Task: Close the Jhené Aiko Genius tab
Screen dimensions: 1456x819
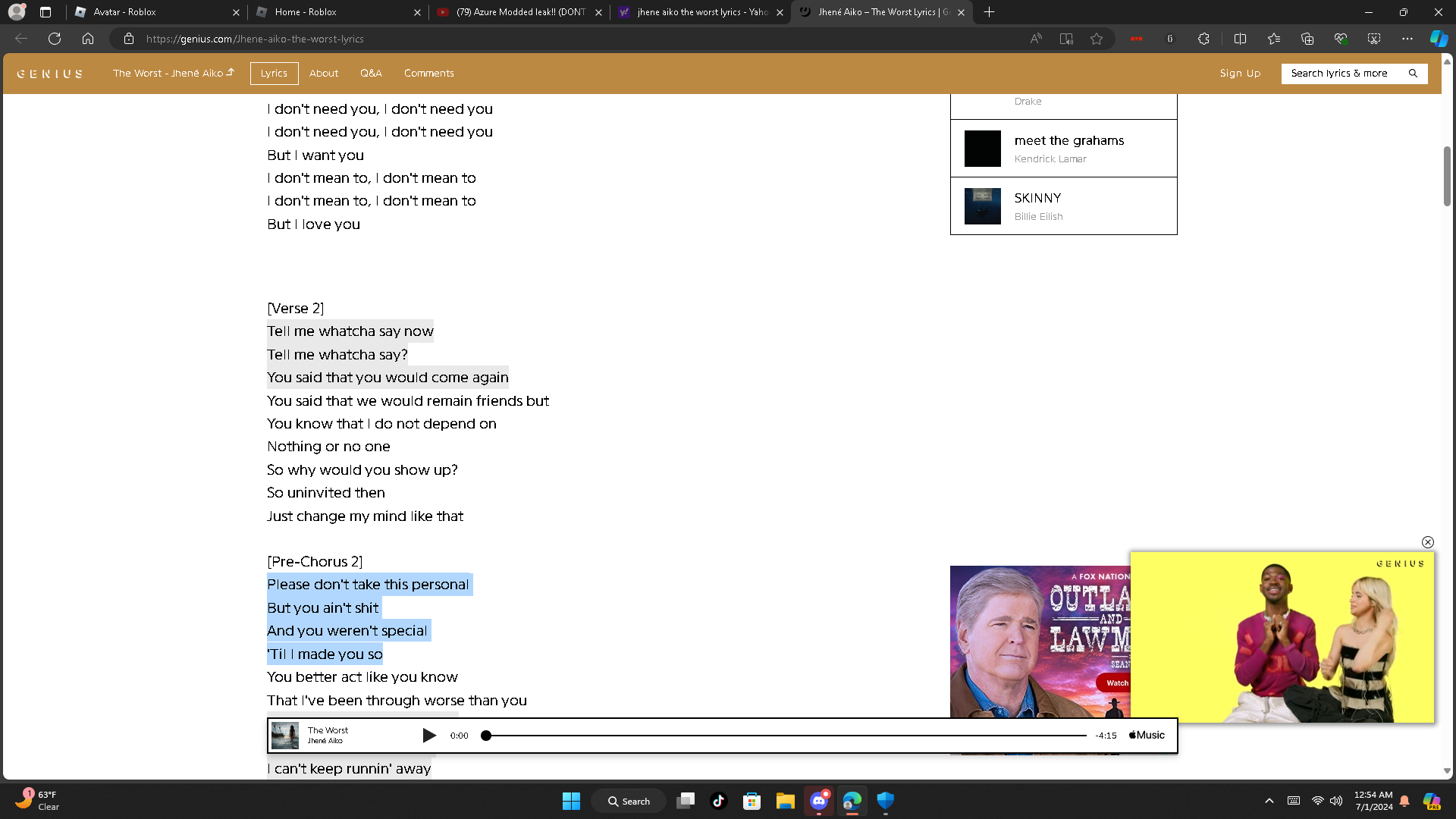Action: (x=961, y=12)
